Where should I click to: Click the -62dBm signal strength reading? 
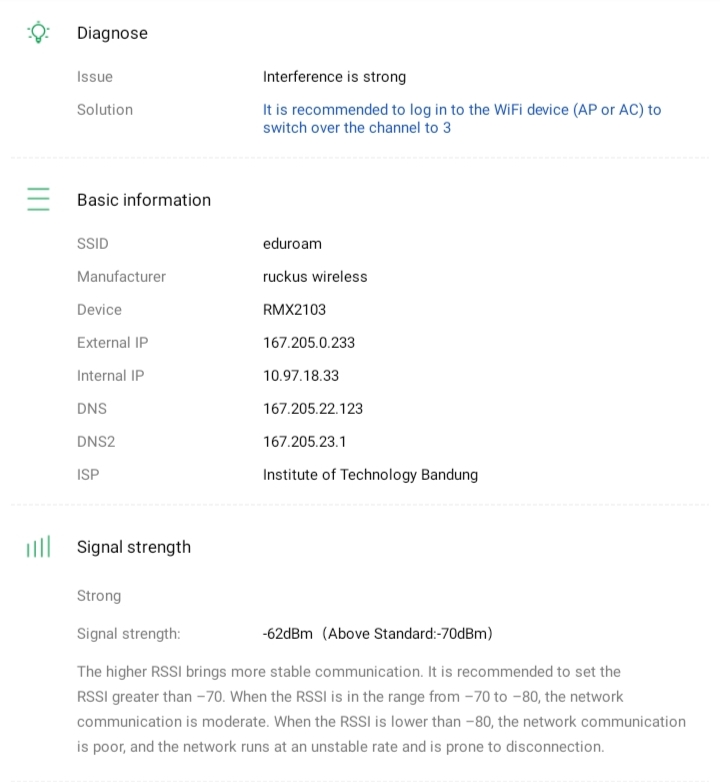(x=288, y=634)
